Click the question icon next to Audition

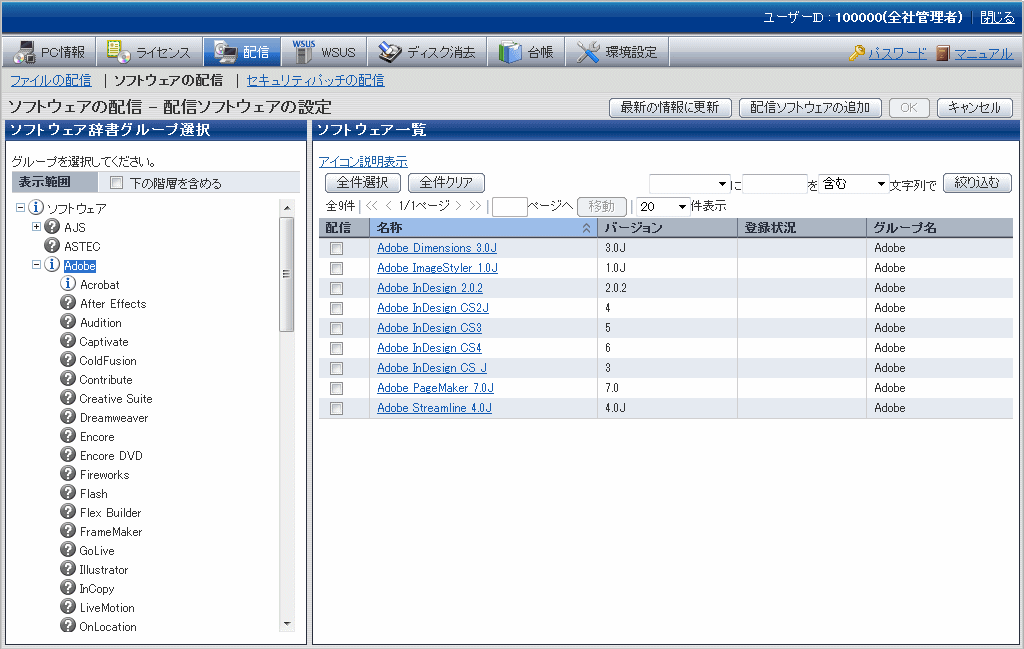[68, 321]
